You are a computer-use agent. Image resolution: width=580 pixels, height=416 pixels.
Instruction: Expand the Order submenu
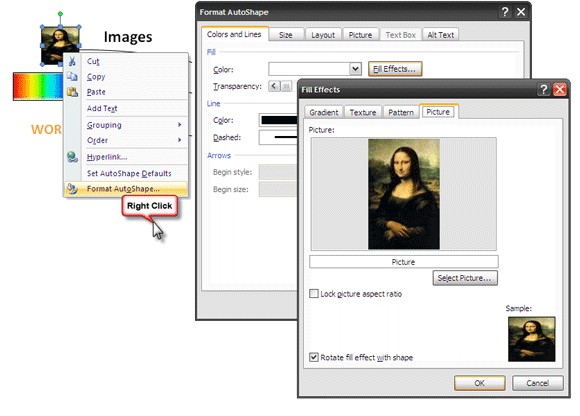pos(126,140)
